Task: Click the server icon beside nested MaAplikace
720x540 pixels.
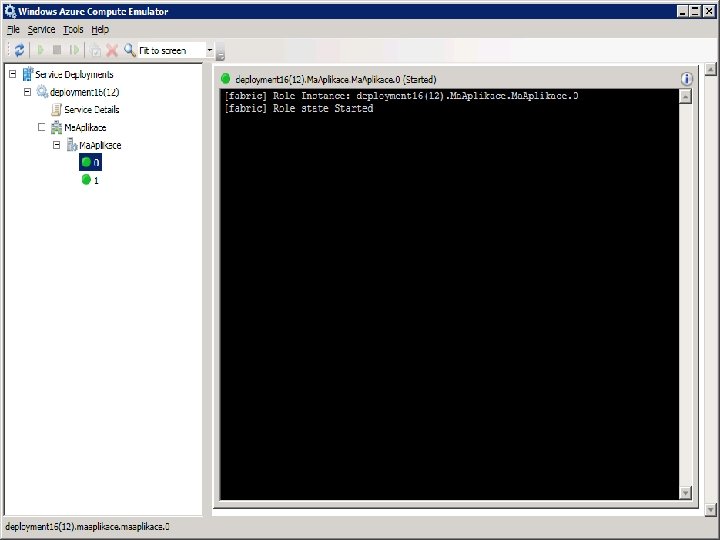Action: pos(72,145)
